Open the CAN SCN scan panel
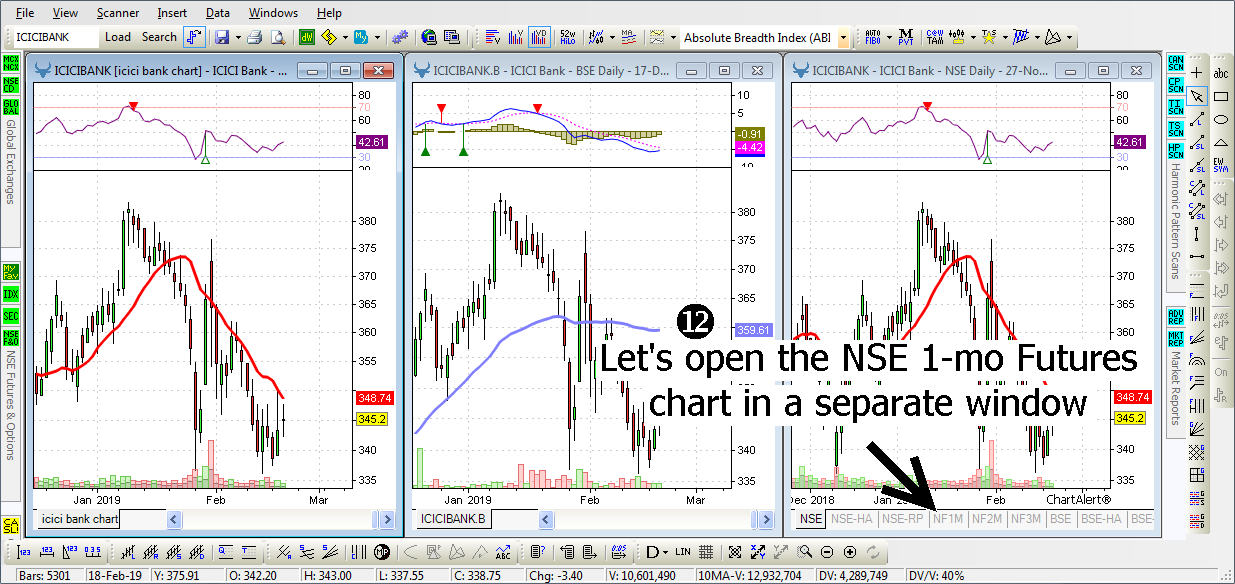This screenshot has height=584, width=1235. 1175,63
